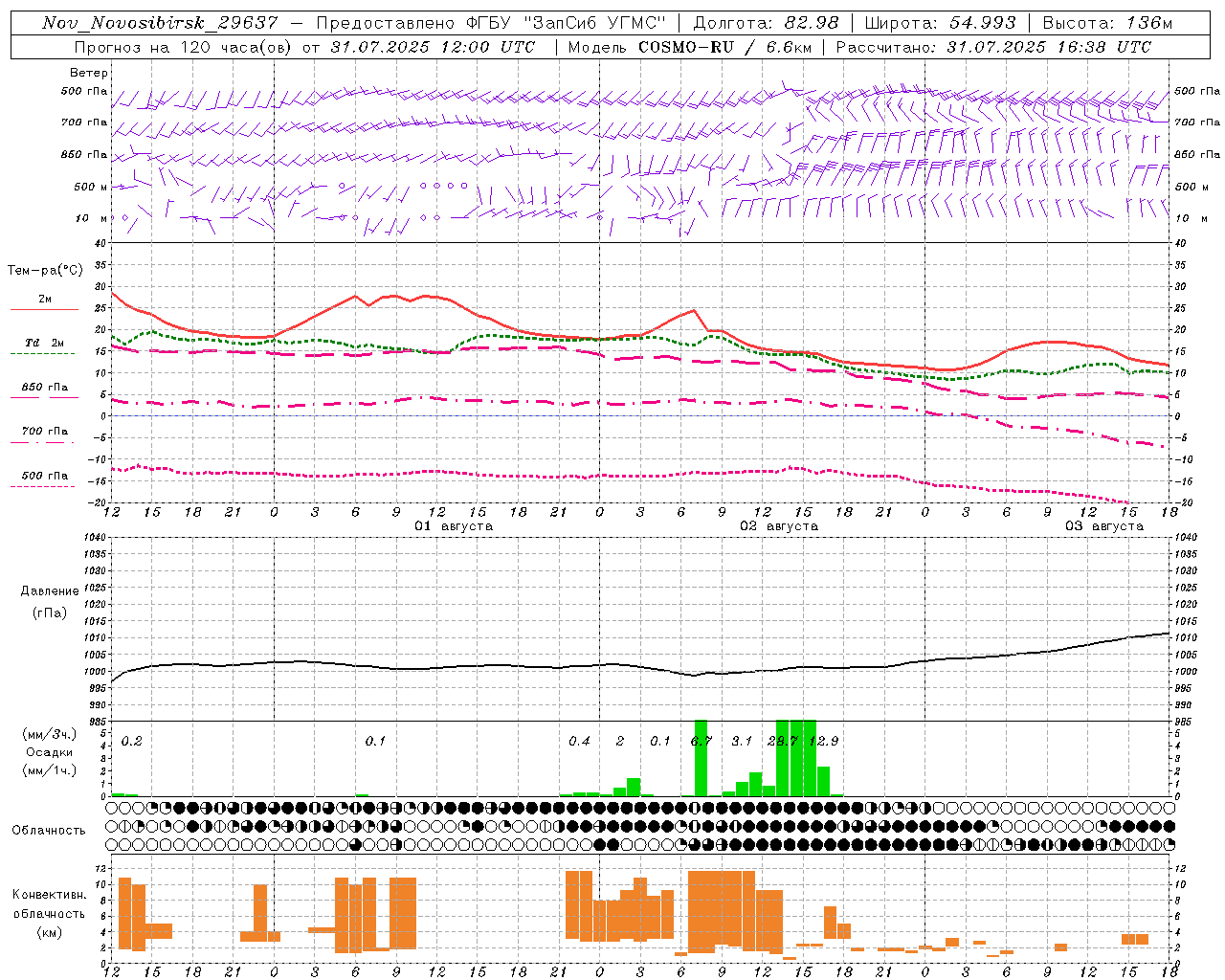
Task: Click the '6.7' precipitation value
Action: point(702,742)
